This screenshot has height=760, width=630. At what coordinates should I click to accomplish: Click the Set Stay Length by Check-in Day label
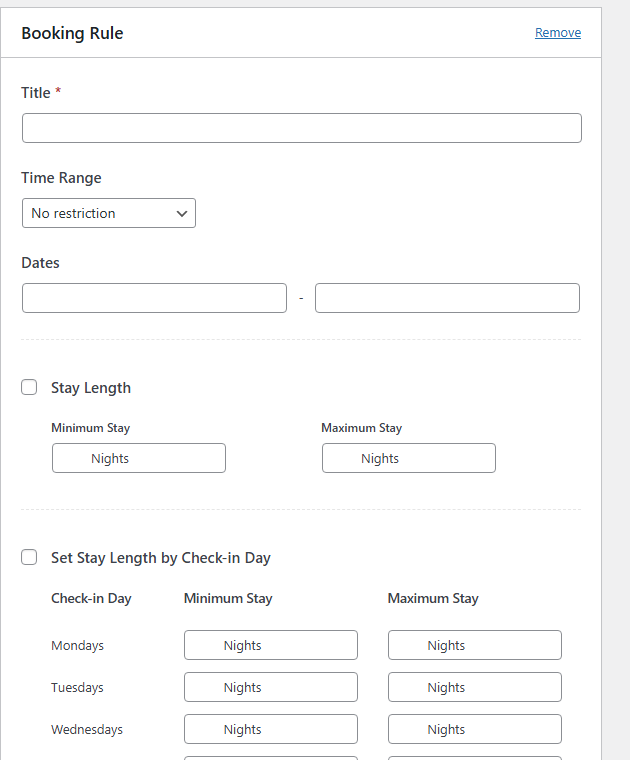(161, 558)
